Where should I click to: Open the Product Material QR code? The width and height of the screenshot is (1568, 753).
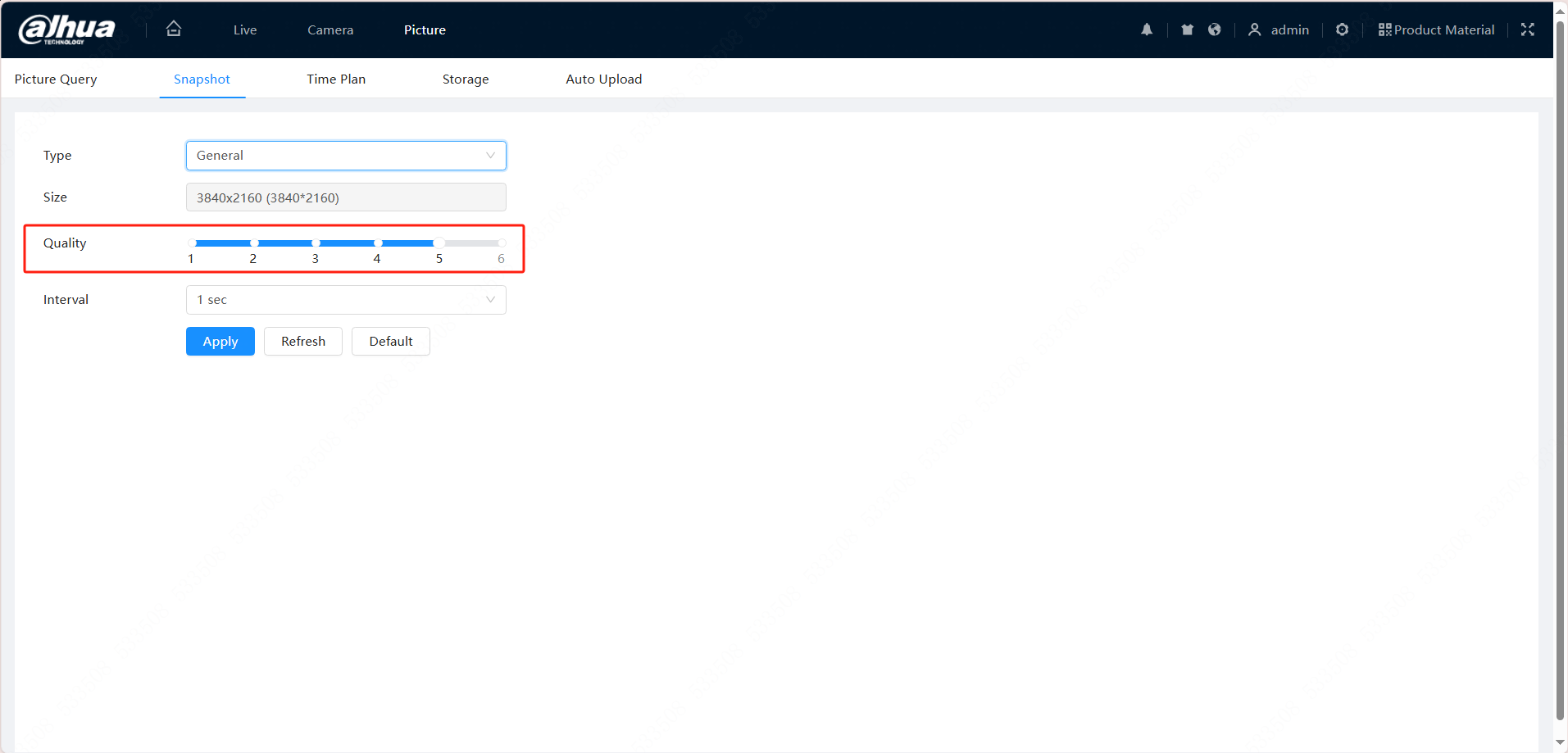1436,29
